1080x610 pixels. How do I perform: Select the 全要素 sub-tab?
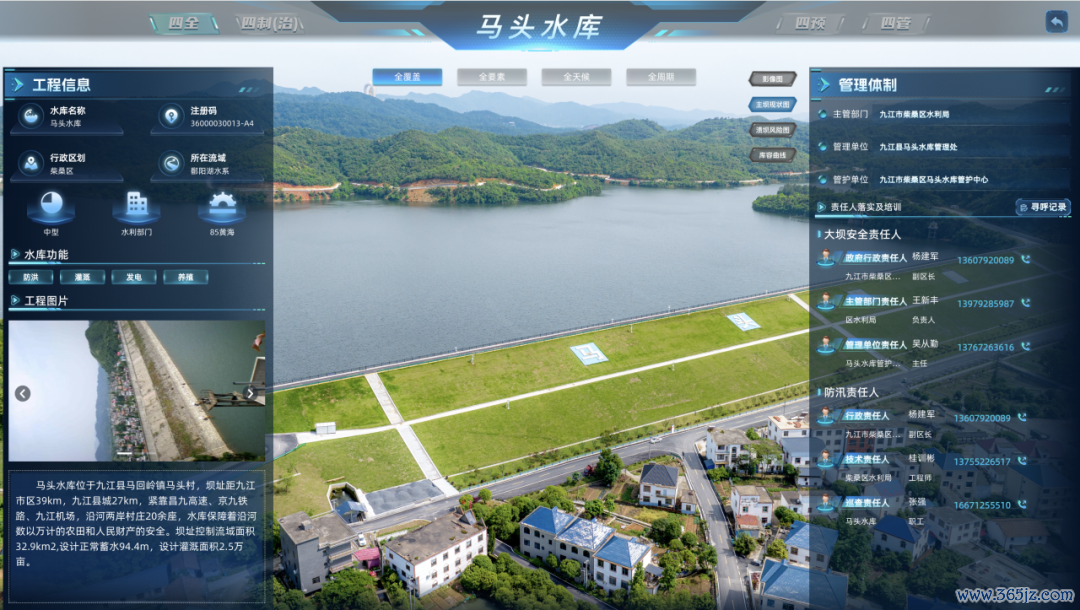click(492, 77)
